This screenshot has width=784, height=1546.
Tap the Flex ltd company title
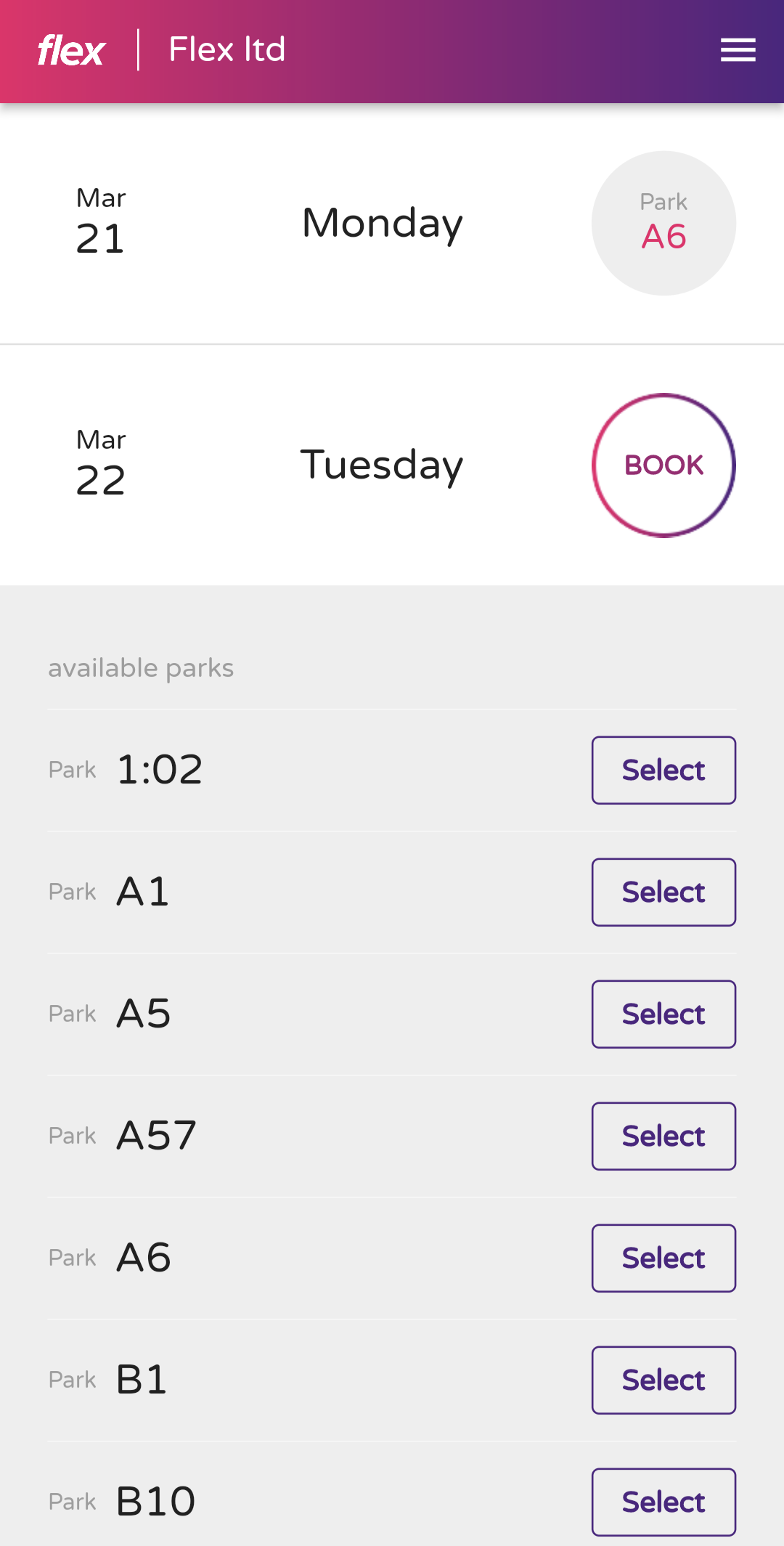click(x=226, y=50)
